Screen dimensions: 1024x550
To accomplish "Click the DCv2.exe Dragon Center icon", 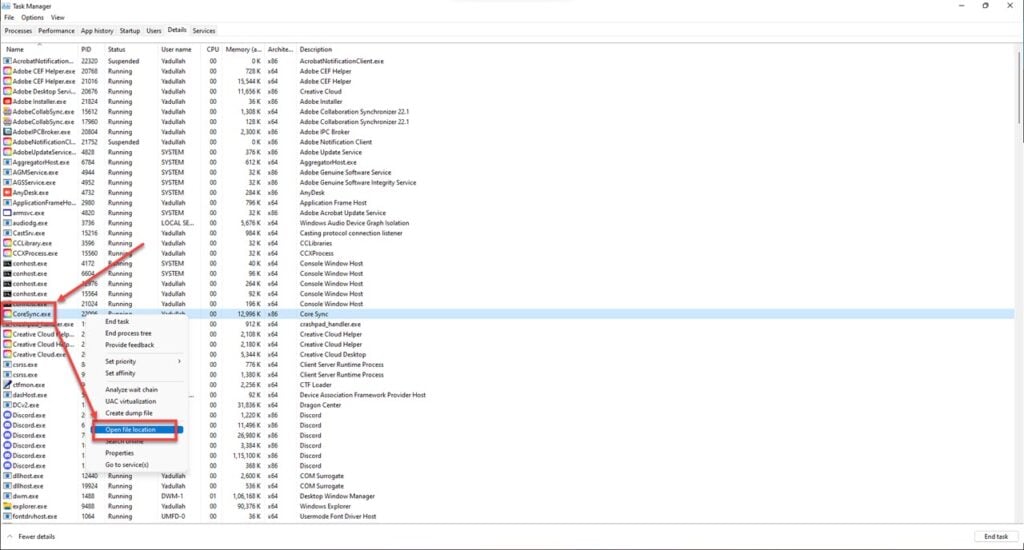I will tap(7, 405).
